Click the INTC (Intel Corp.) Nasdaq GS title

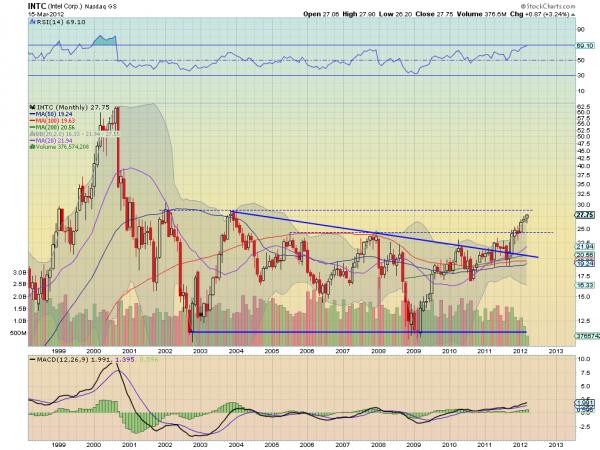pyautogui.click(x=72, y=7)
